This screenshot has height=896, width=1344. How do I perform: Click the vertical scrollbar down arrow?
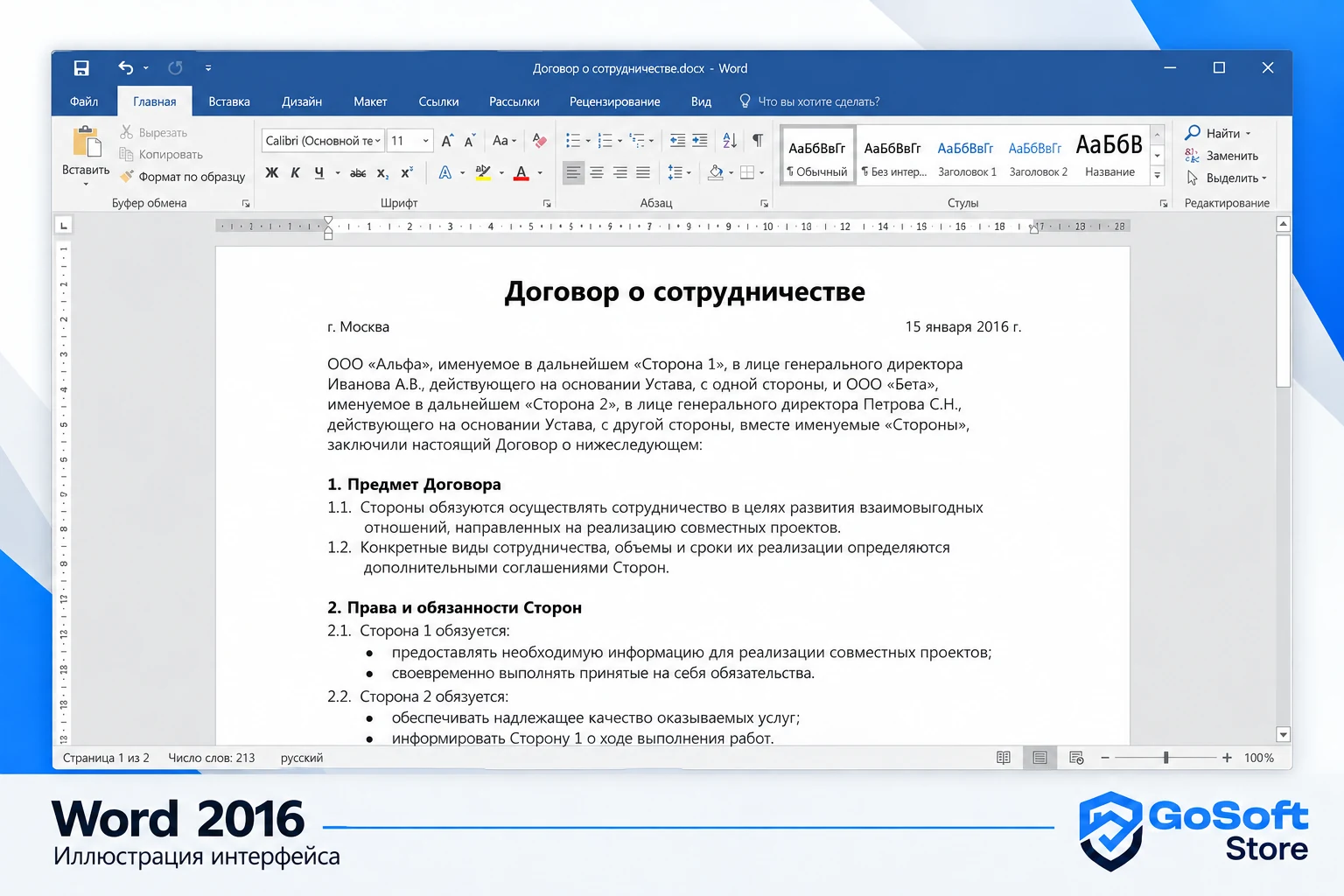pyautogui.click(x=1284, y=735)
